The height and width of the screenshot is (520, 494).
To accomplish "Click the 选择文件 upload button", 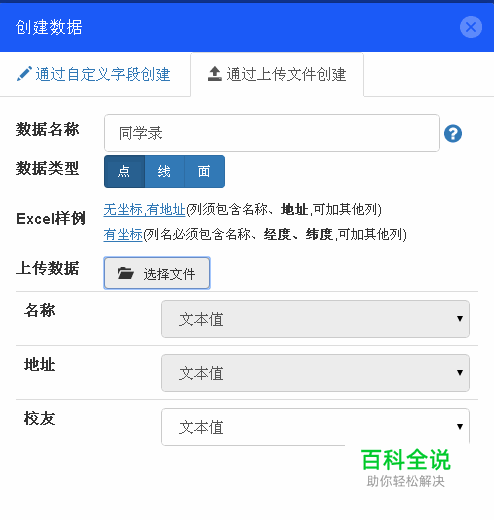I will click(x=157, y=273).
